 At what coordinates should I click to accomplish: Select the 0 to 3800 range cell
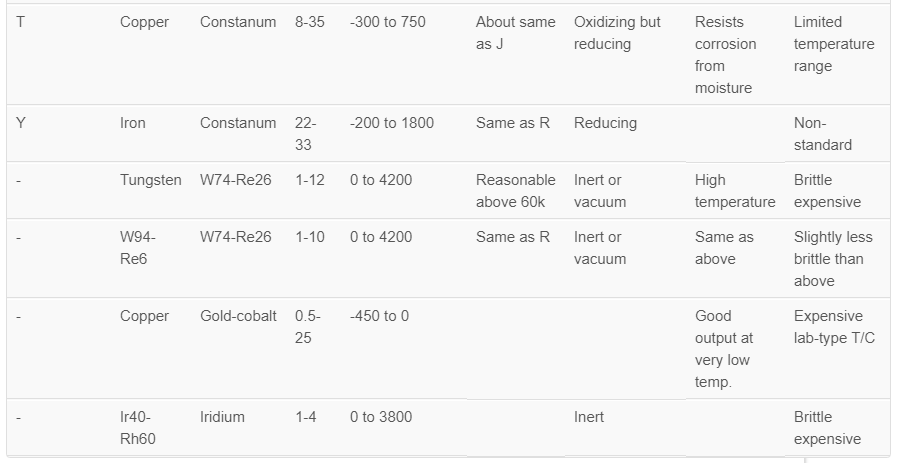point(381,417)
